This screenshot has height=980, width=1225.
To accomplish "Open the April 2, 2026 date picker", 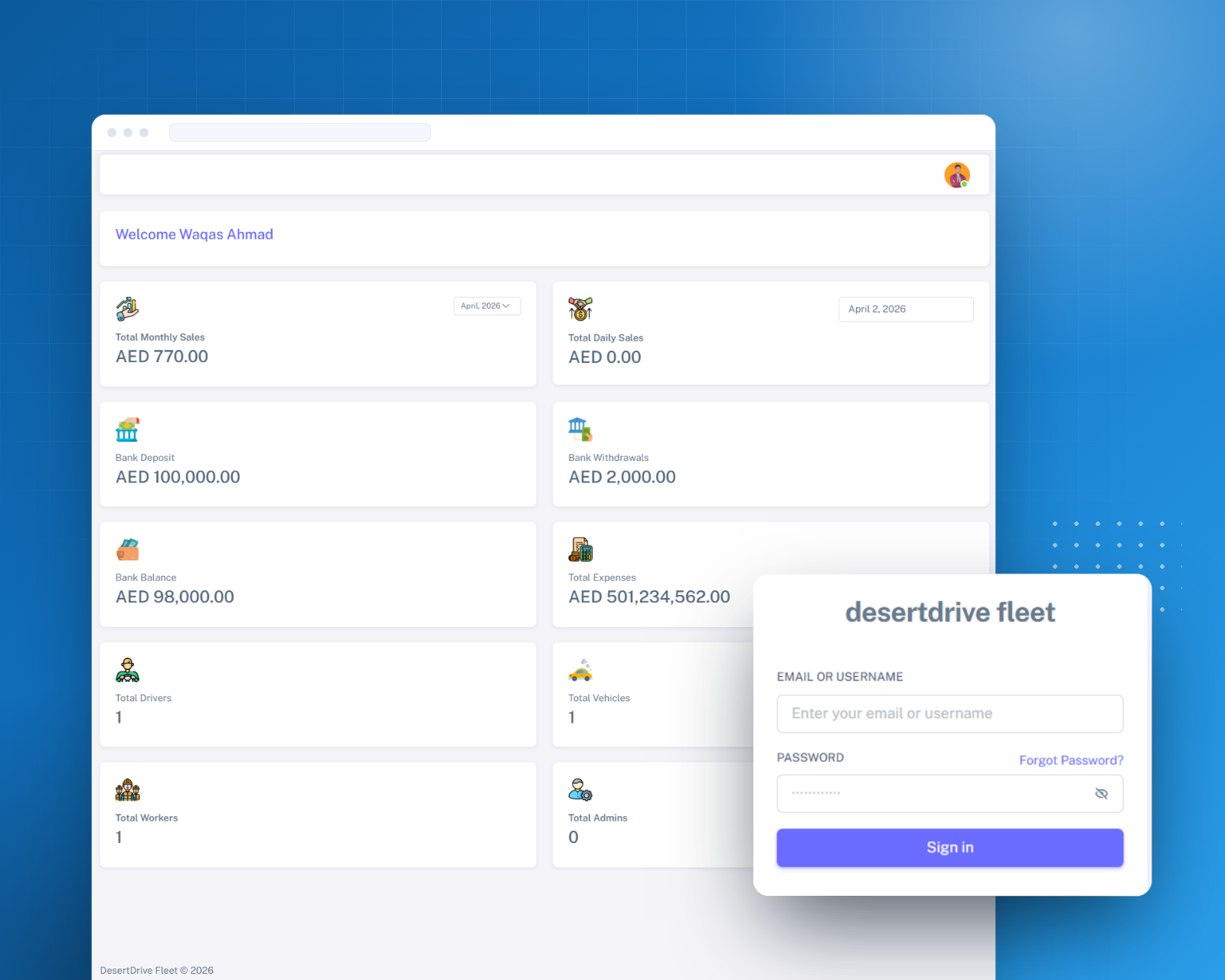I will pyautogui.click(x=906, y=309).
